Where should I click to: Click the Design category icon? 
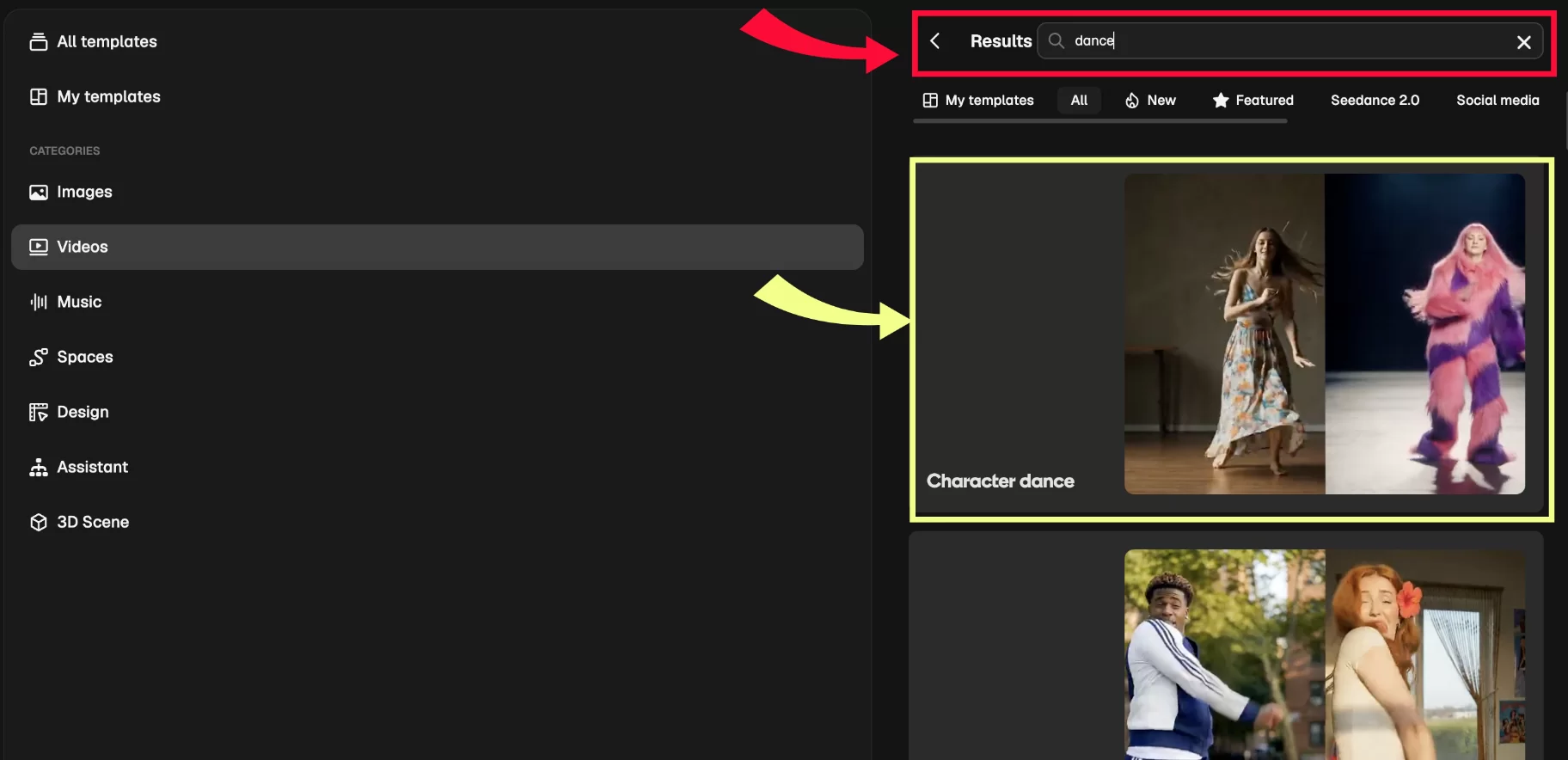[38, 412]
